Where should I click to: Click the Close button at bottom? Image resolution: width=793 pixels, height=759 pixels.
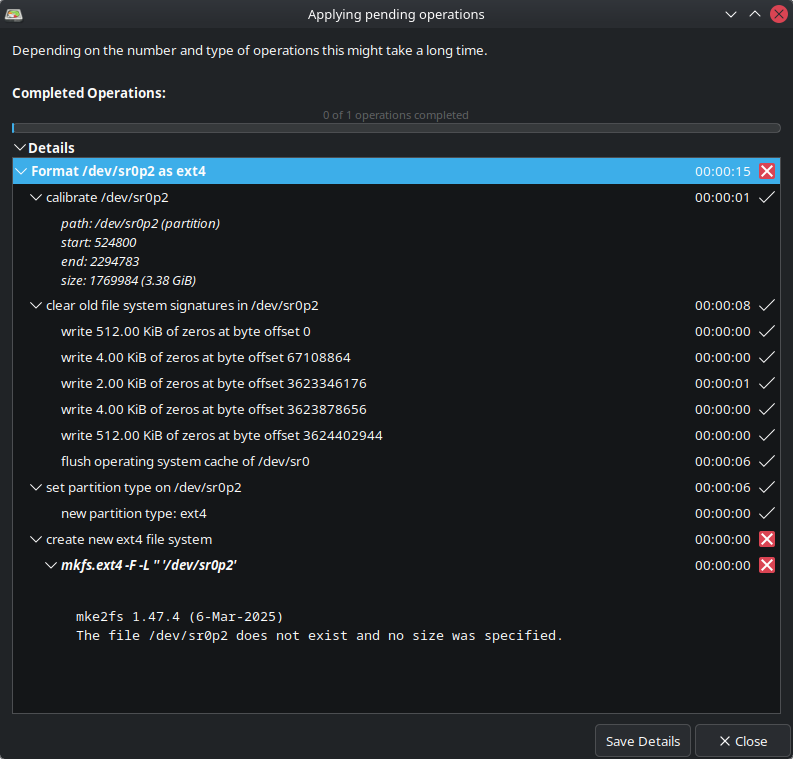tap(743, 741)
